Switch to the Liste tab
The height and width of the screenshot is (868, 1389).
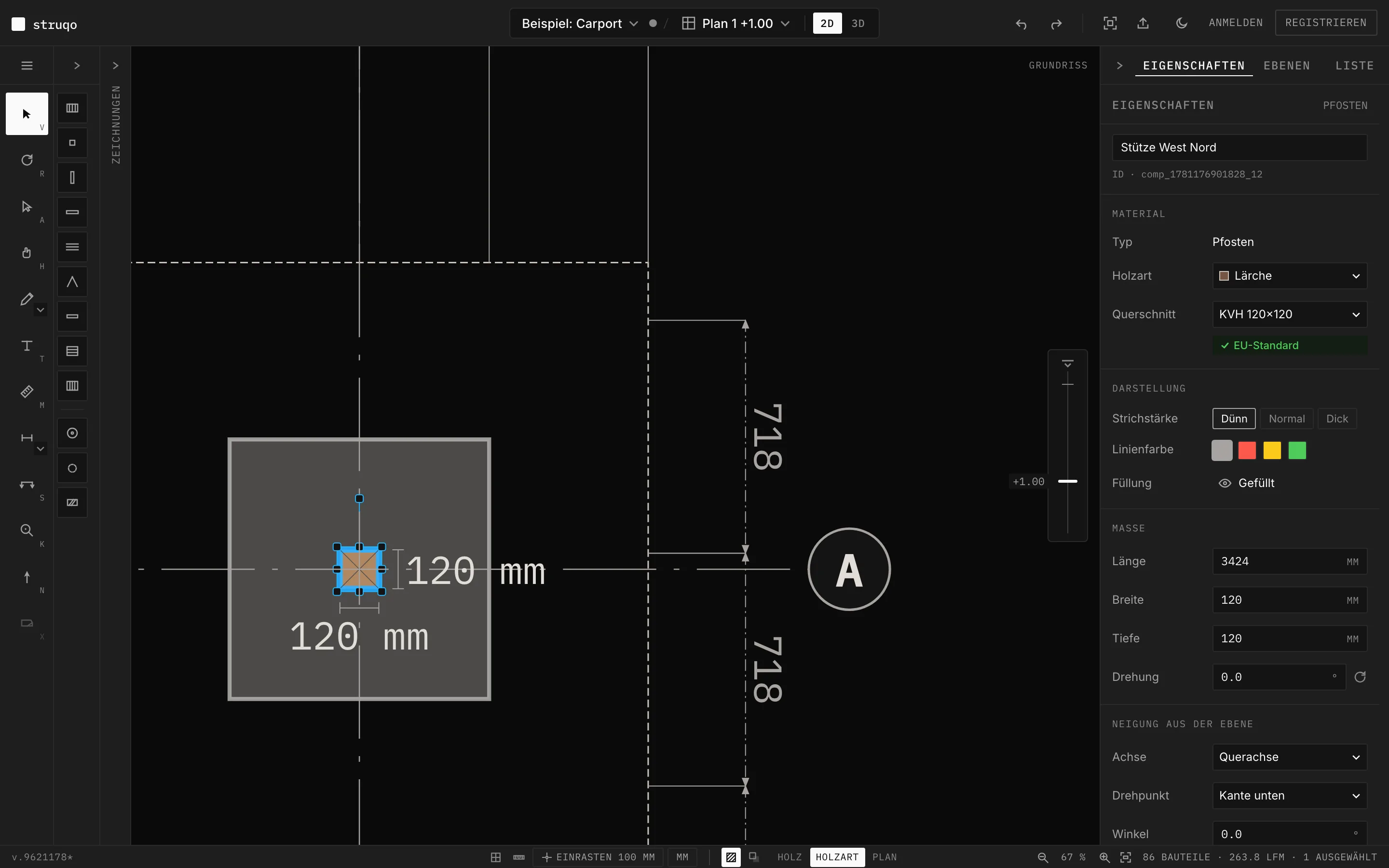pyautogui.click(x=1354, y=66)
